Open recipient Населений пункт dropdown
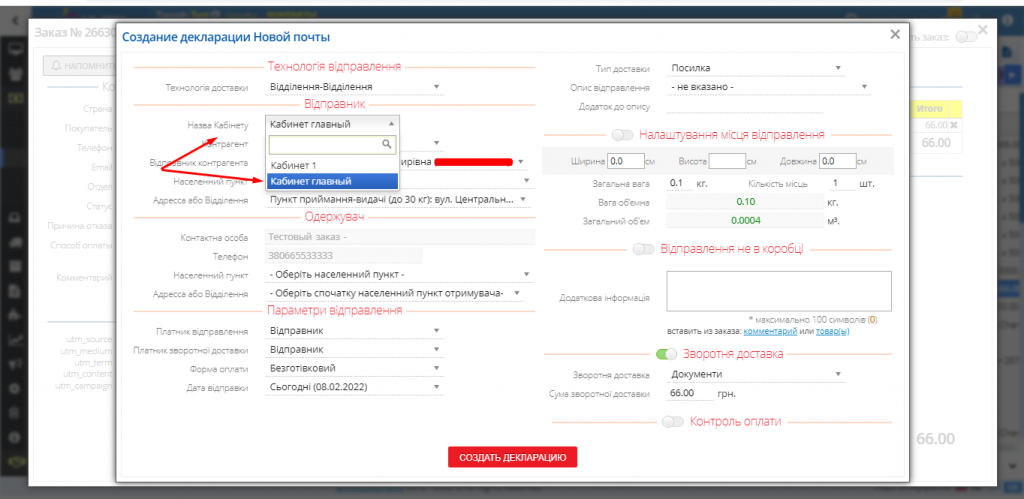 pos(399,274)
